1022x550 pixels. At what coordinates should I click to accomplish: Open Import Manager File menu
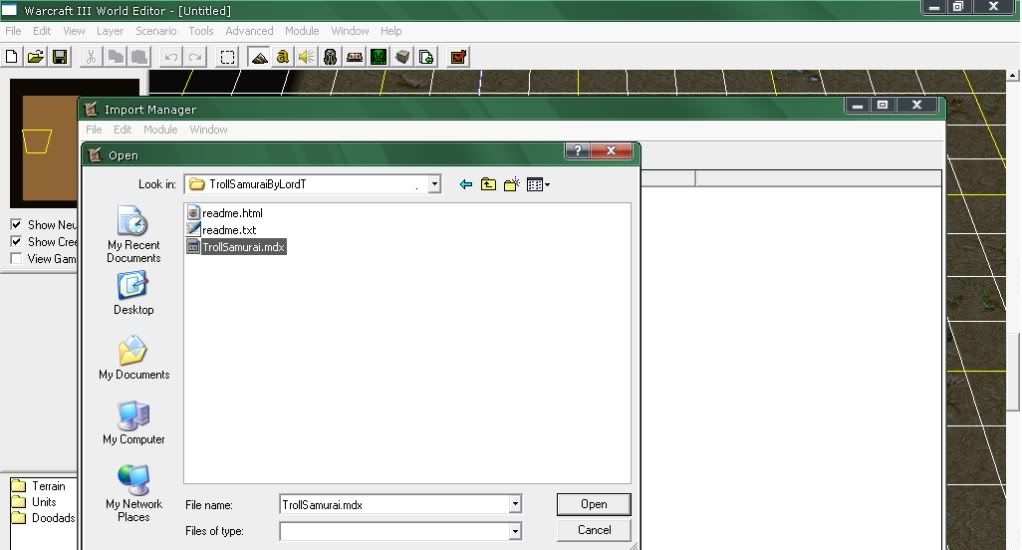(94, 130)
